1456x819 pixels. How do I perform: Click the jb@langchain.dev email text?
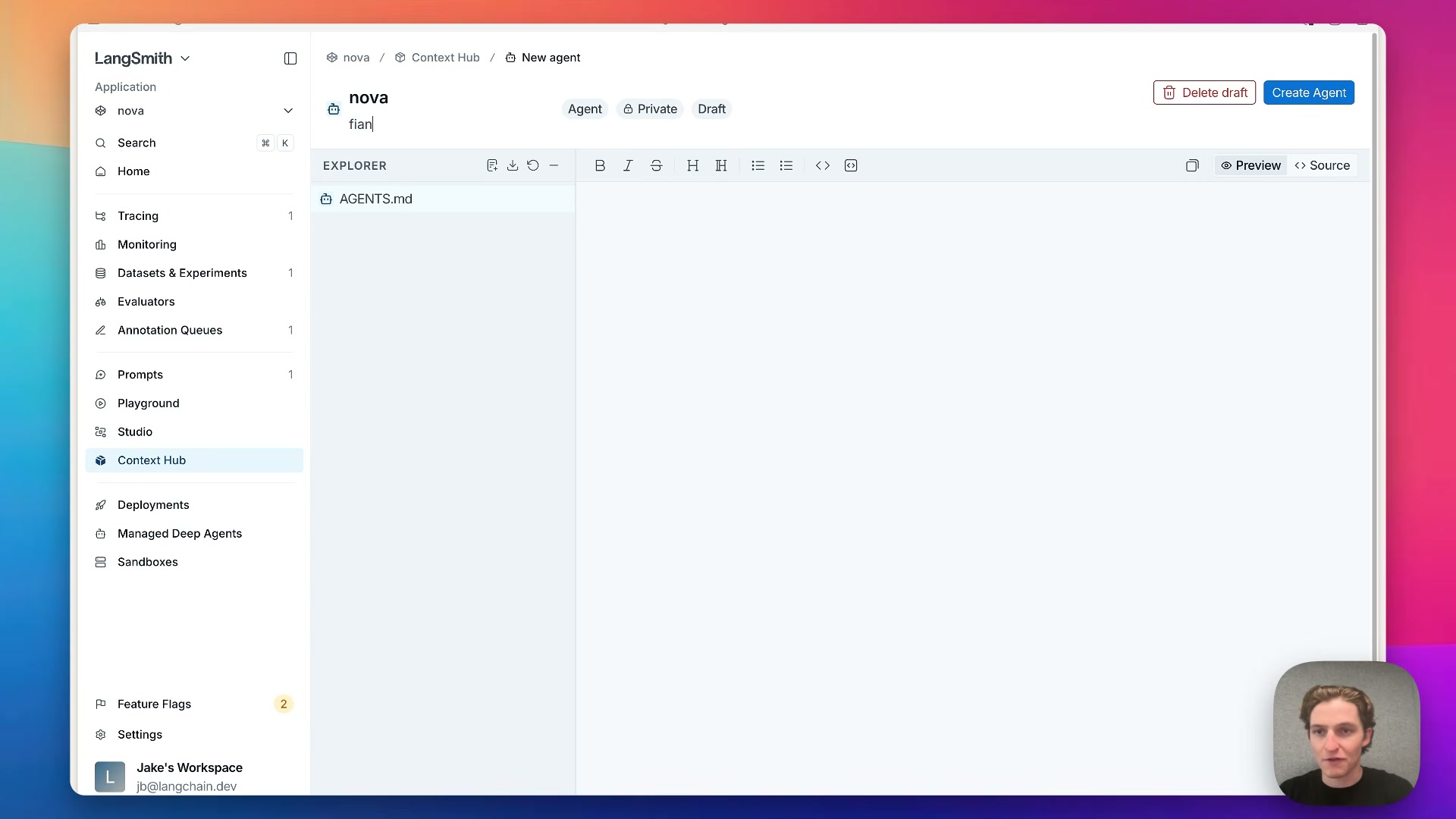click(187, 786)
